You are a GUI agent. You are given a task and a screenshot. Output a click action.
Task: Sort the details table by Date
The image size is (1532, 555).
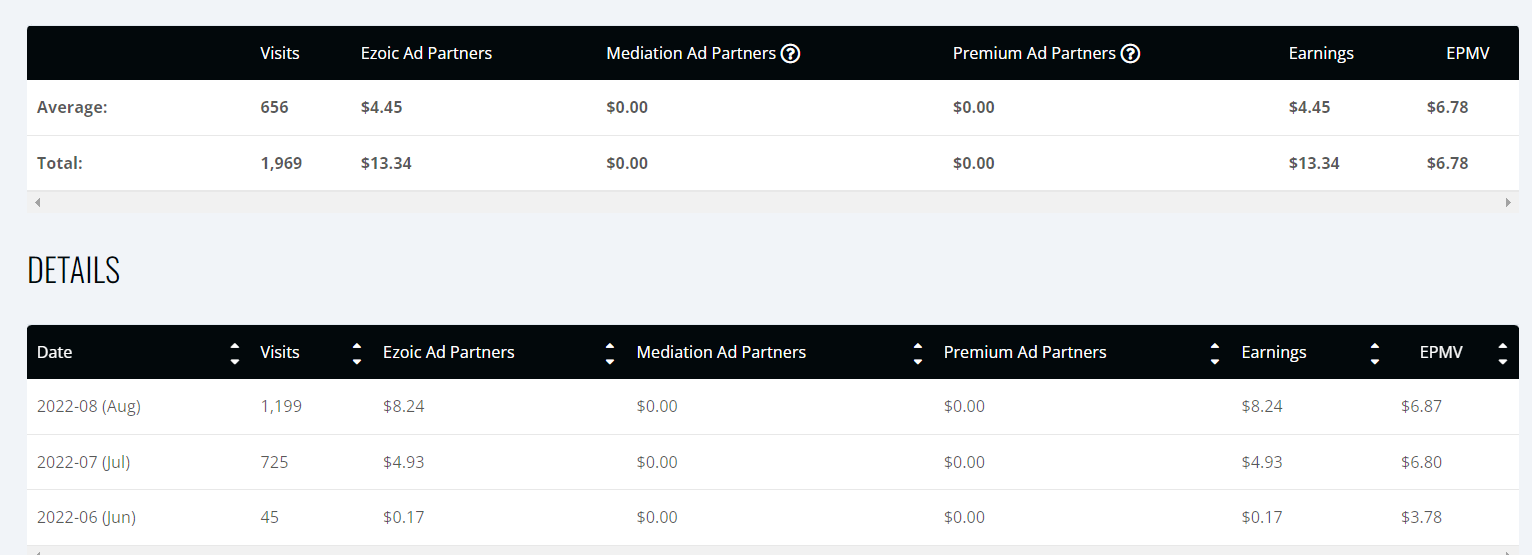[x=234, y=353]
